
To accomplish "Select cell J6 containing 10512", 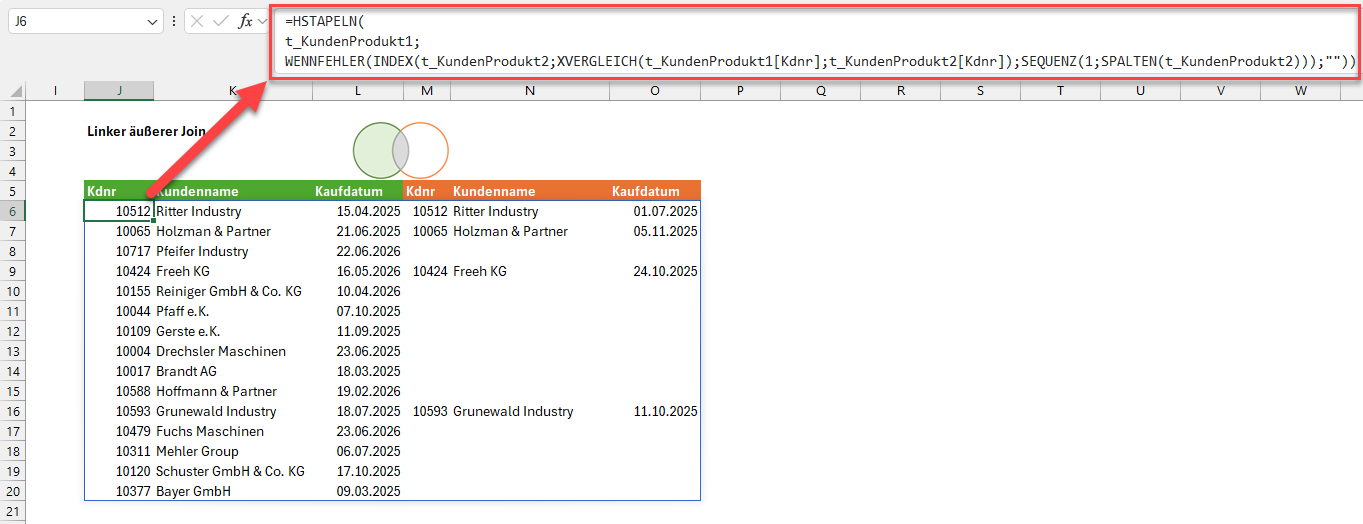I will click(119, 211).
